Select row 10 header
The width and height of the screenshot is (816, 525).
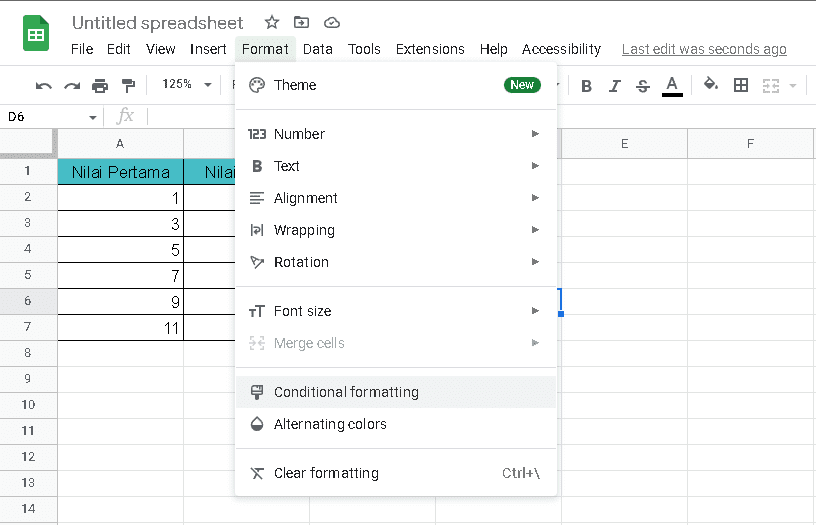coord(28,405)
